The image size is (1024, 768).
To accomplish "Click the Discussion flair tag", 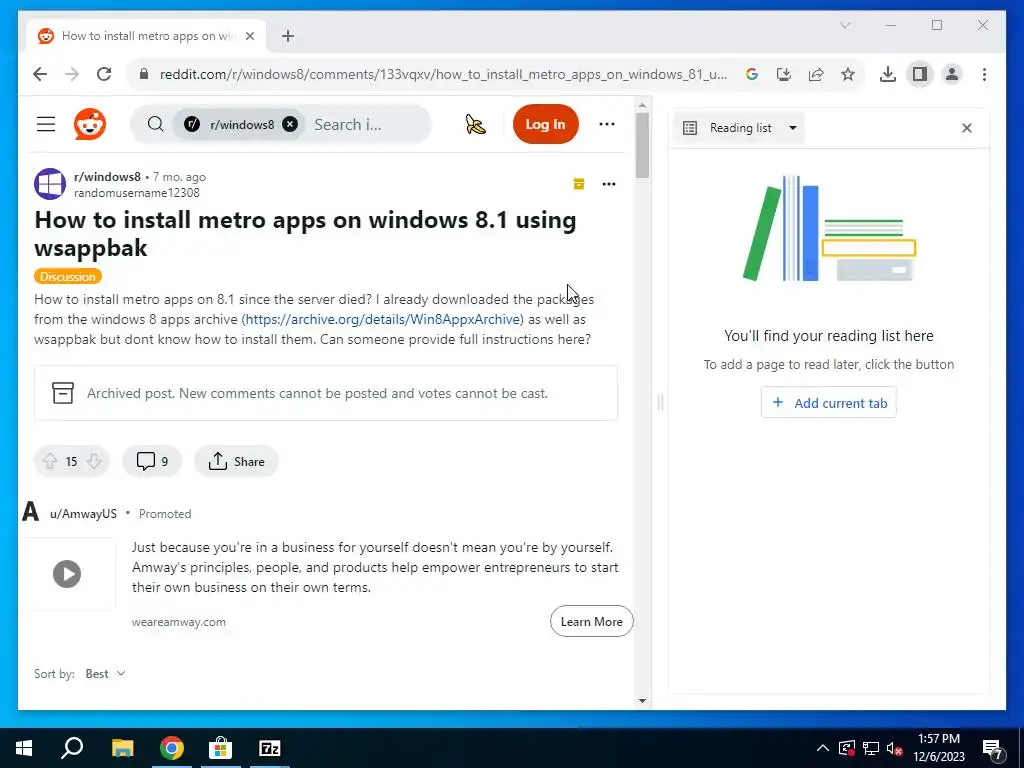I will pos(68,276).
